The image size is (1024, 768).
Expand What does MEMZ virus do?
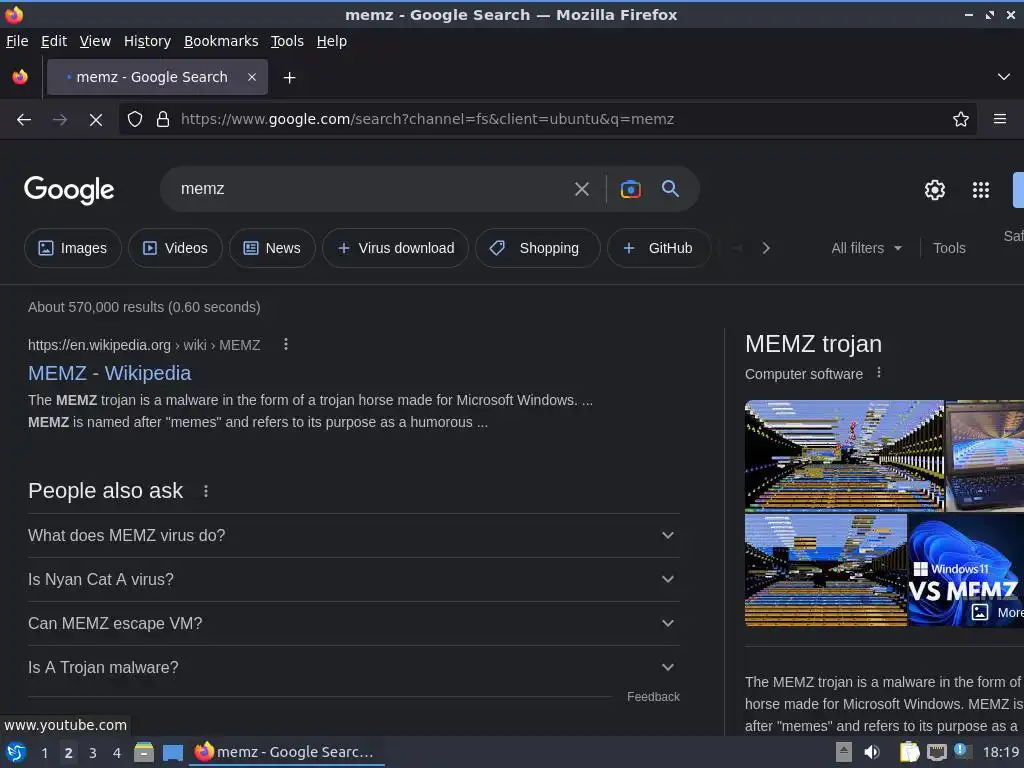coord(353,536)
